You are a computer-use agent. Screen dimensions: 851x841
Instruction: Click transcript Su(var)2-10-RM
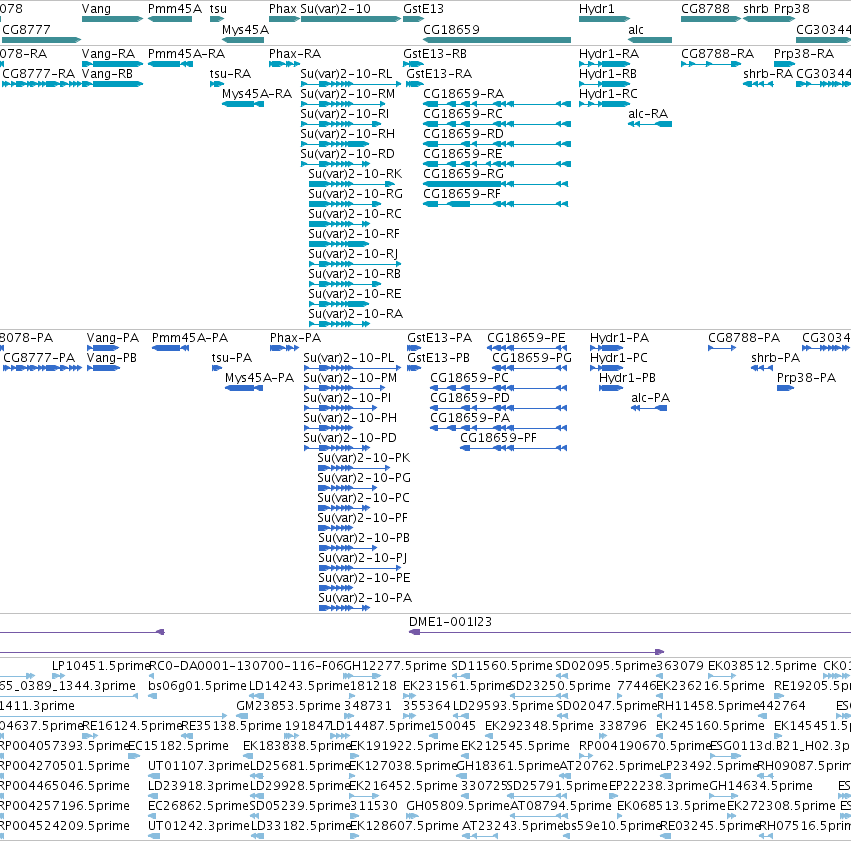(x=344, y=104)
